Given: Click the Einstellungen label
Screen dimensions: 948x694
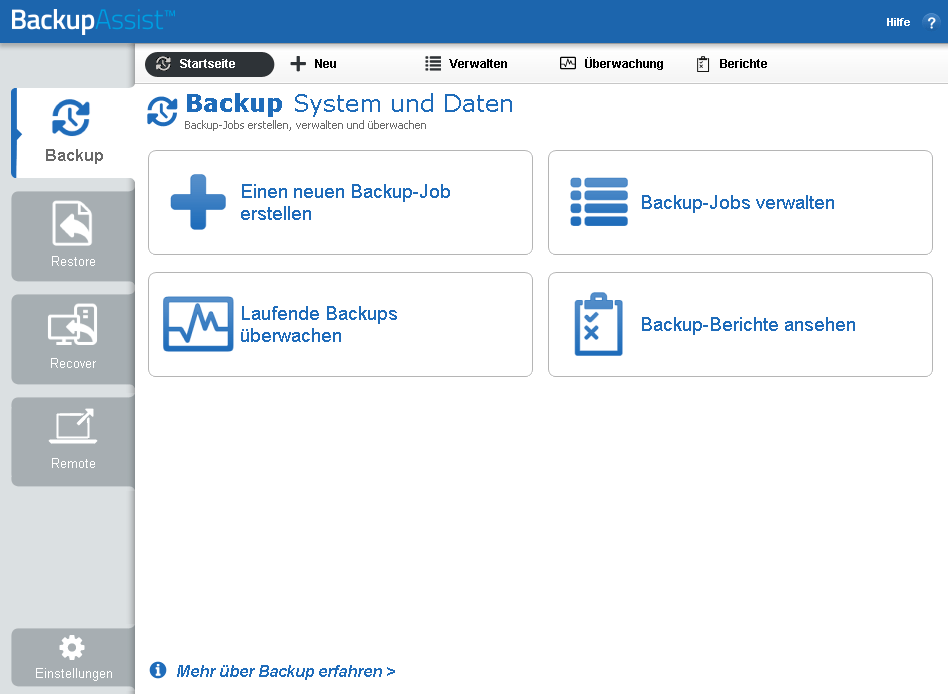Looking at the screenshot, I should pyautogui.click(x=74, y=673).
